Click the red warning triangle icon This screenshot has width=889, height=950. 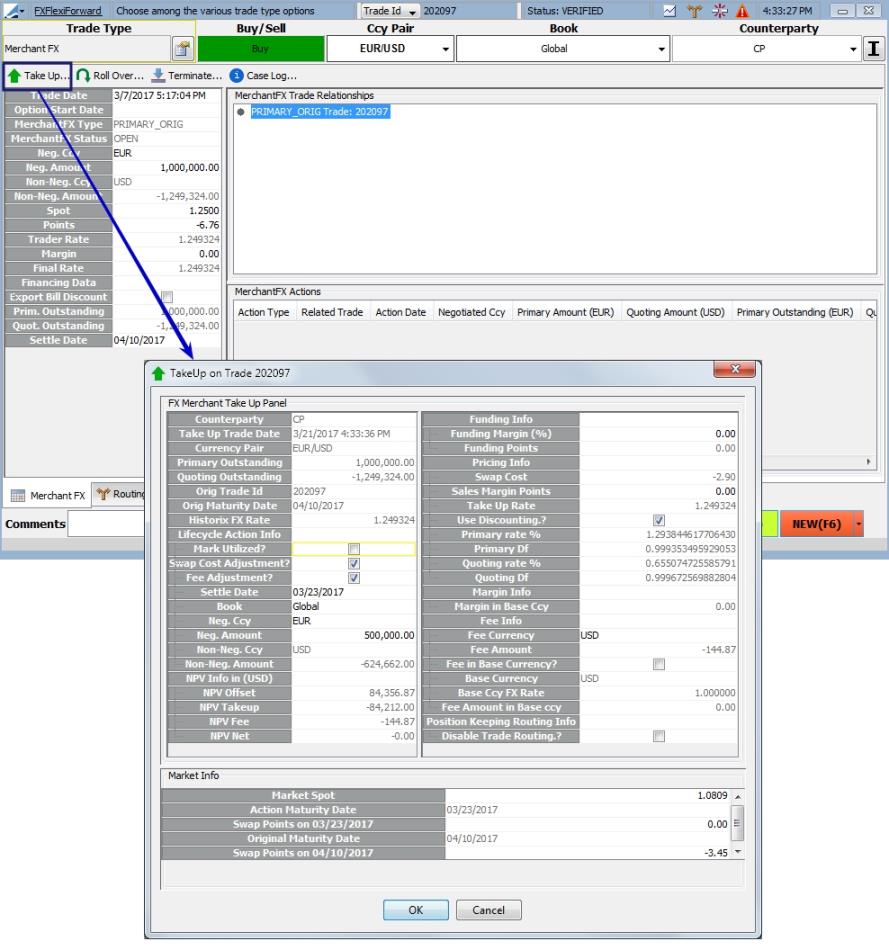coord(742,11)
